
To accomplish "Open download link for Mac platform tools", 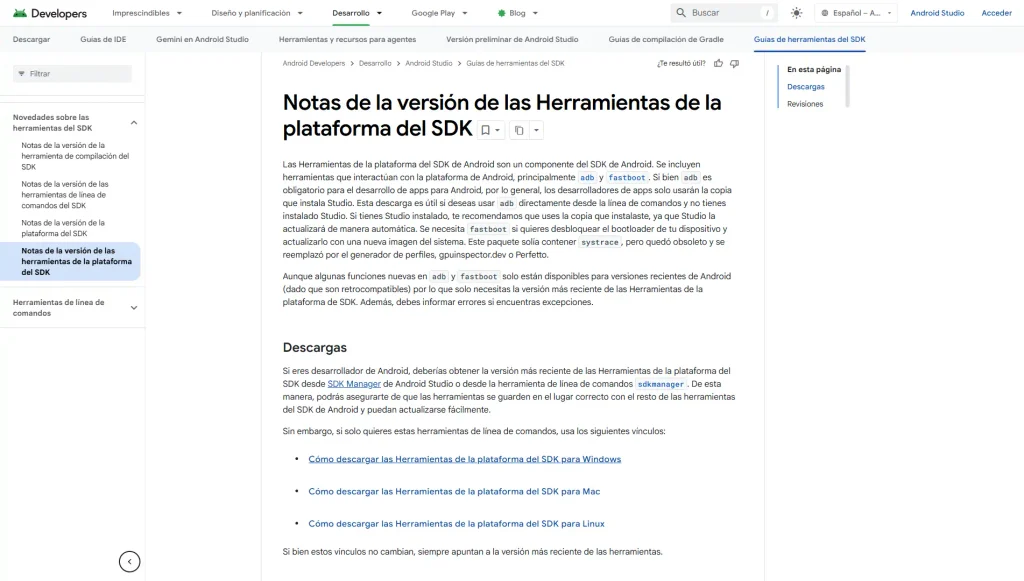I will coord(454,492).
